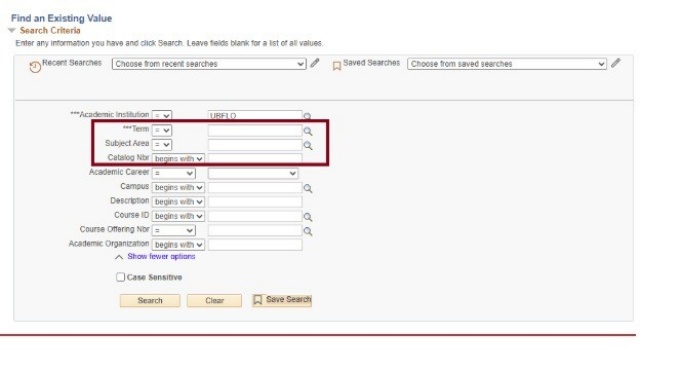Focus the Academic Organization input field

click(x=255, y=245)
